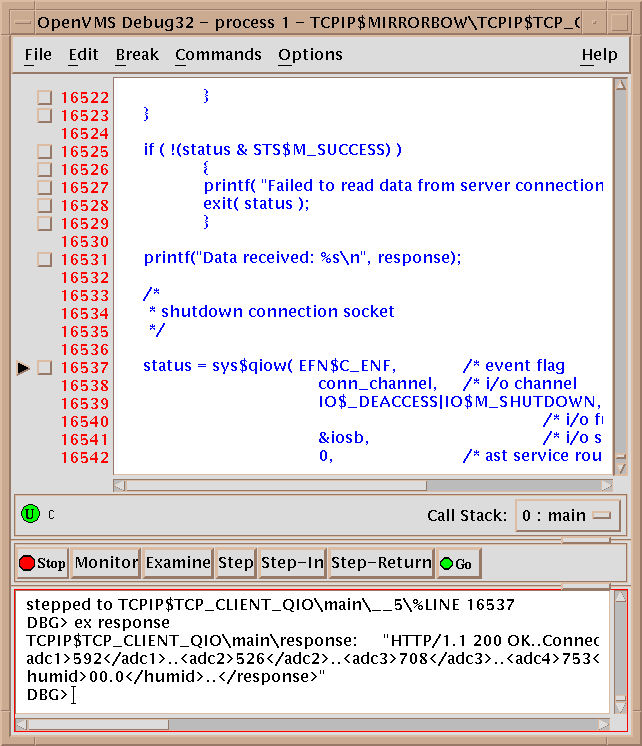
Task: Click the source view horizontal scrollbar thumb
Action: coord(276,486)
